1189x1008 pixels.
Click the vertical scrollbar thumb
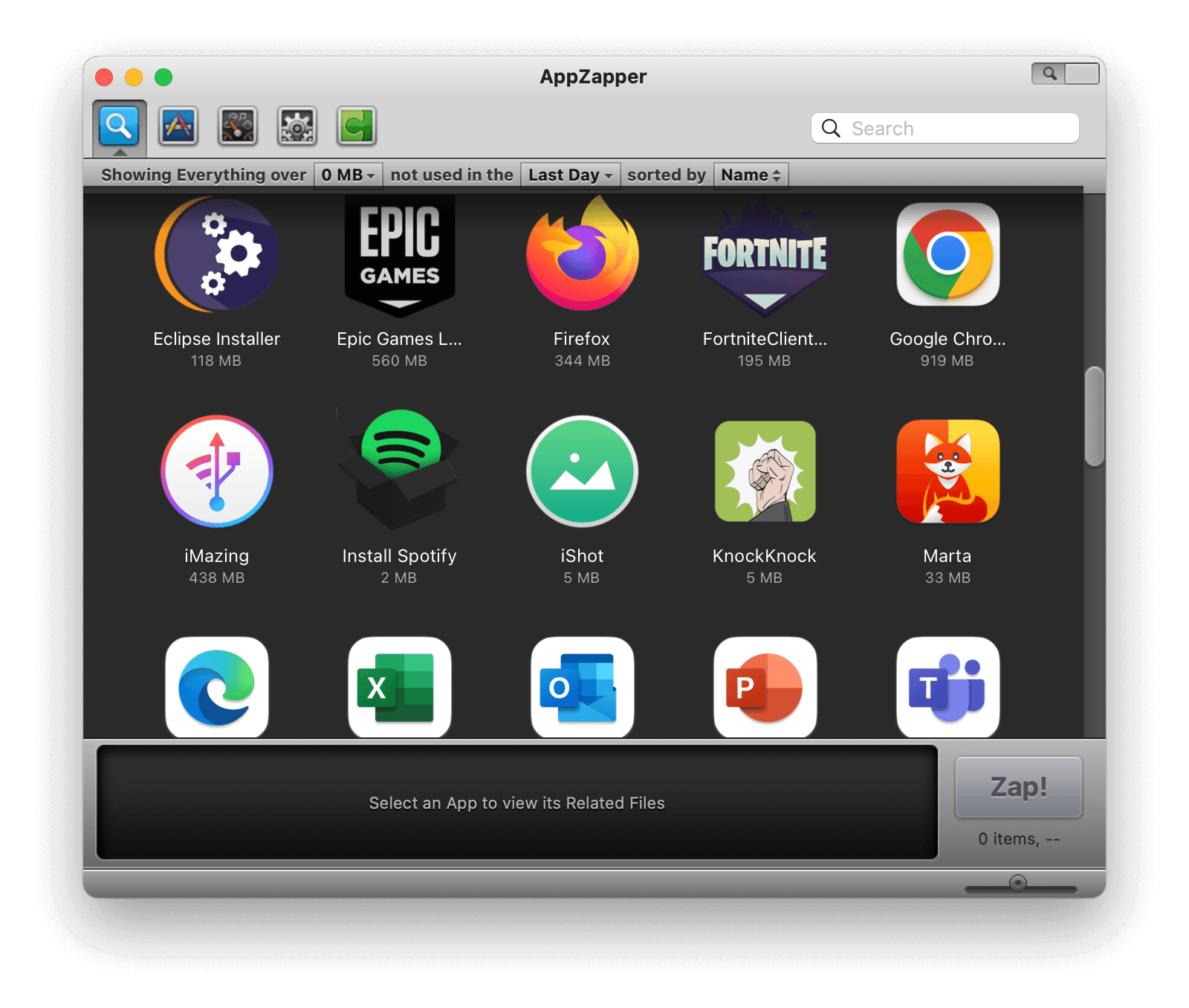click(x=1095, y=416)
